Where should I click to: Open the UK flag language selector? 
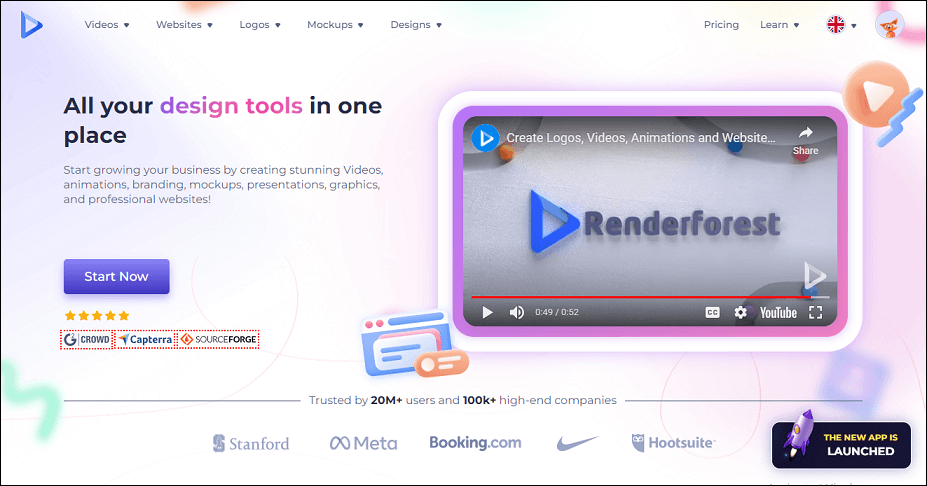tap(841, 25)
